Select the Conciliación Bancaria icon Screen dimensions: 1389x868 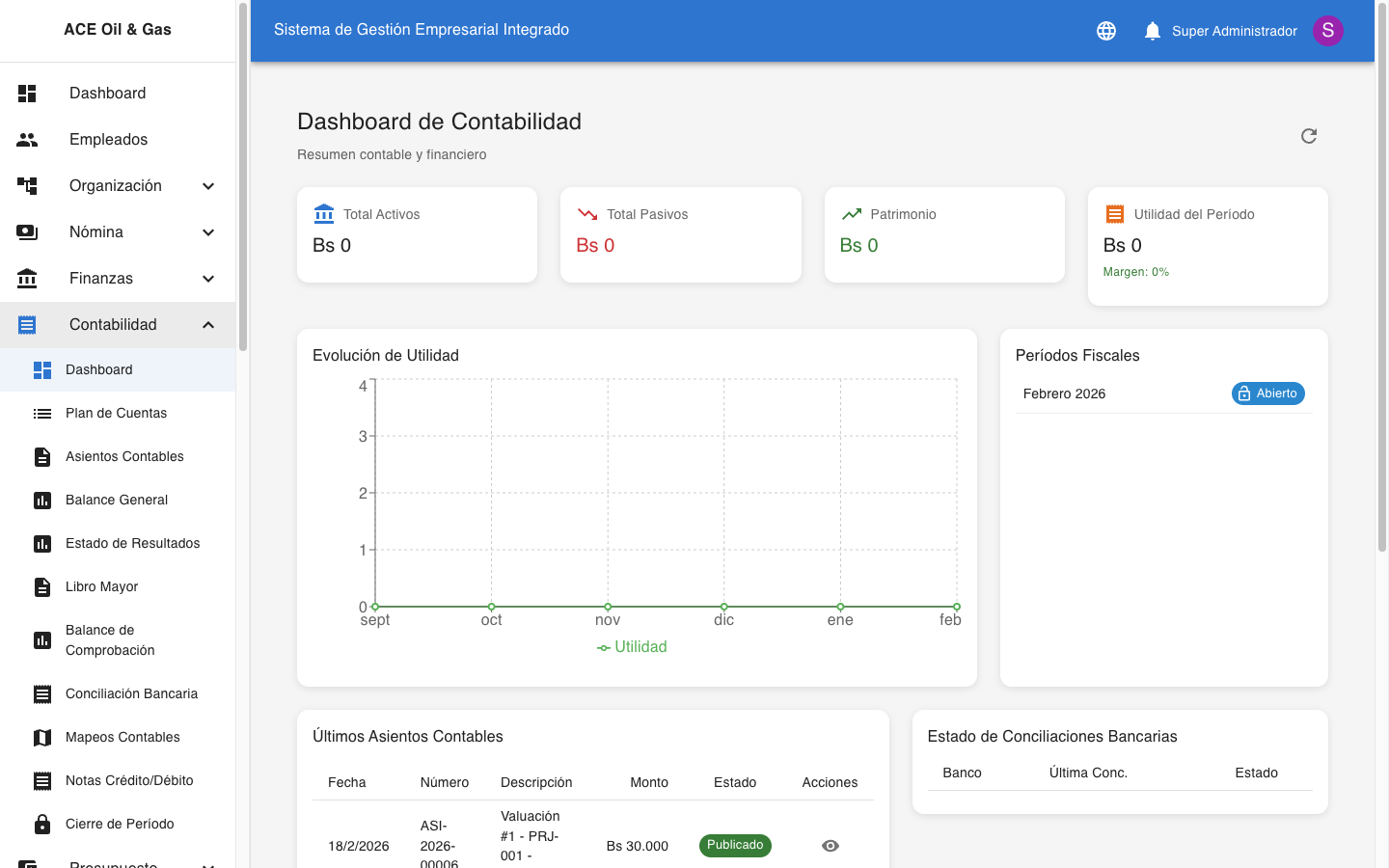(x=41, y=693)
